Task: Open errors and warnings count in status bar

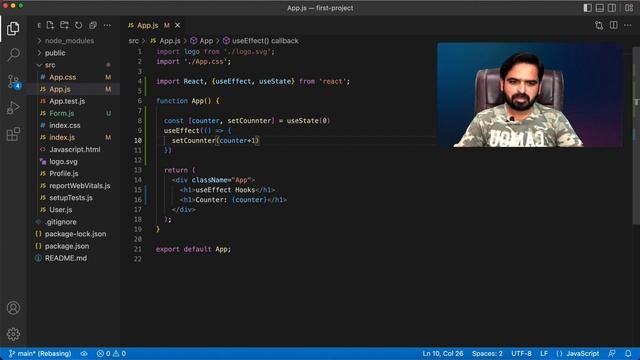Action: (111, 353)
